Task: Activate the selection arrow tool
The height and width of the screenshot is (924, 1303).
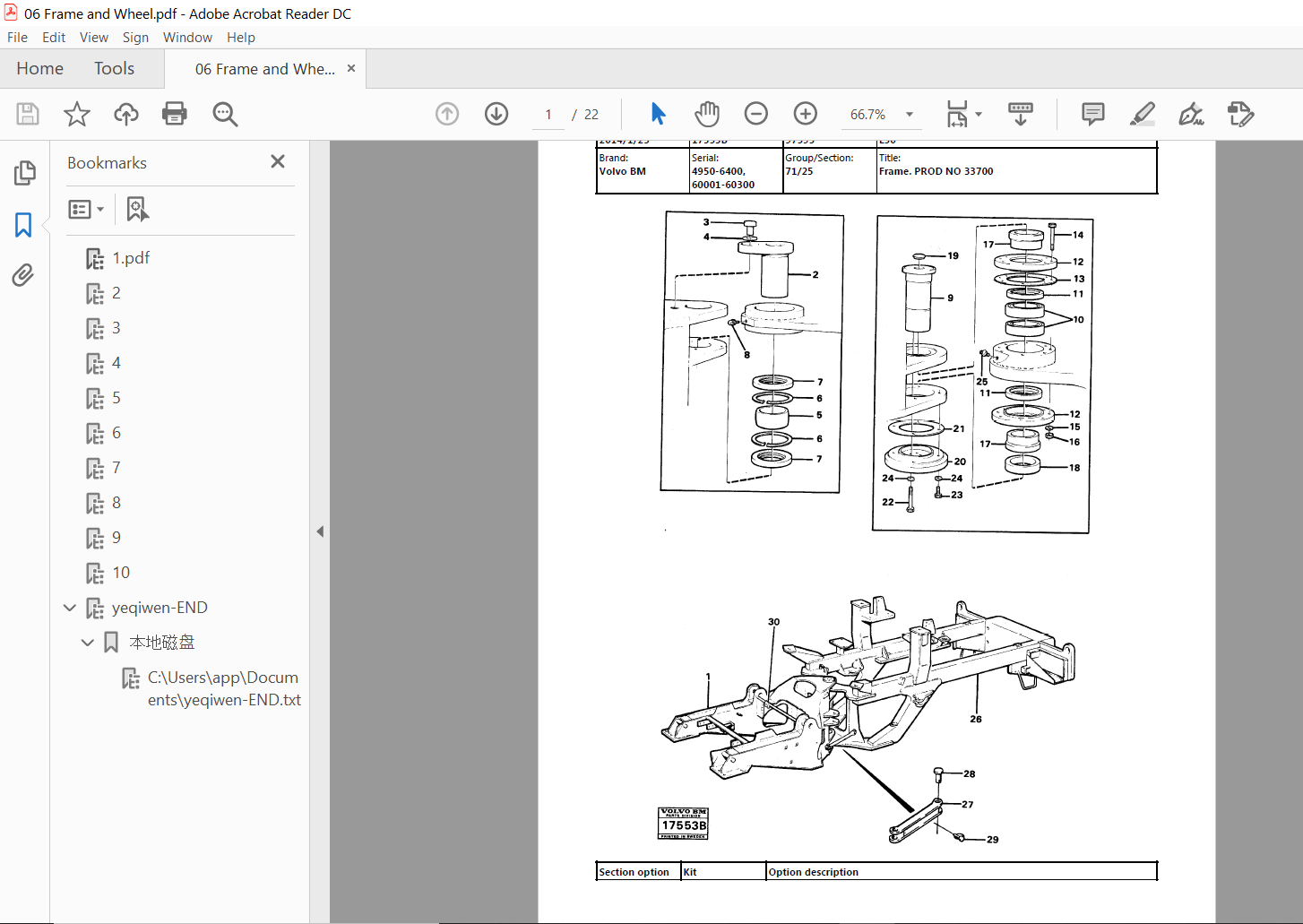Action: pyautogui.click(x=659, y=114)
